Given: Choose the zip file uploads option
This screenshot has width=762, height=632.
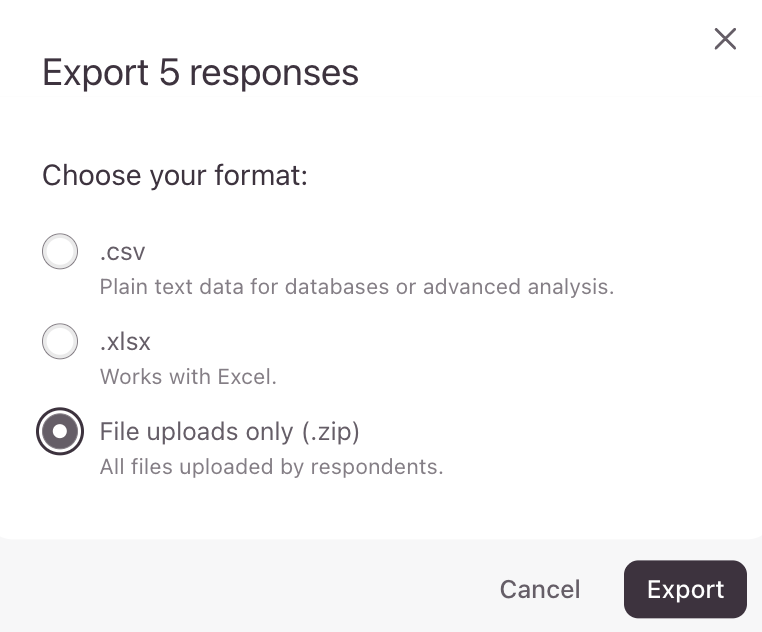Looking at the screenshot, I should click(x=60, y=432).
